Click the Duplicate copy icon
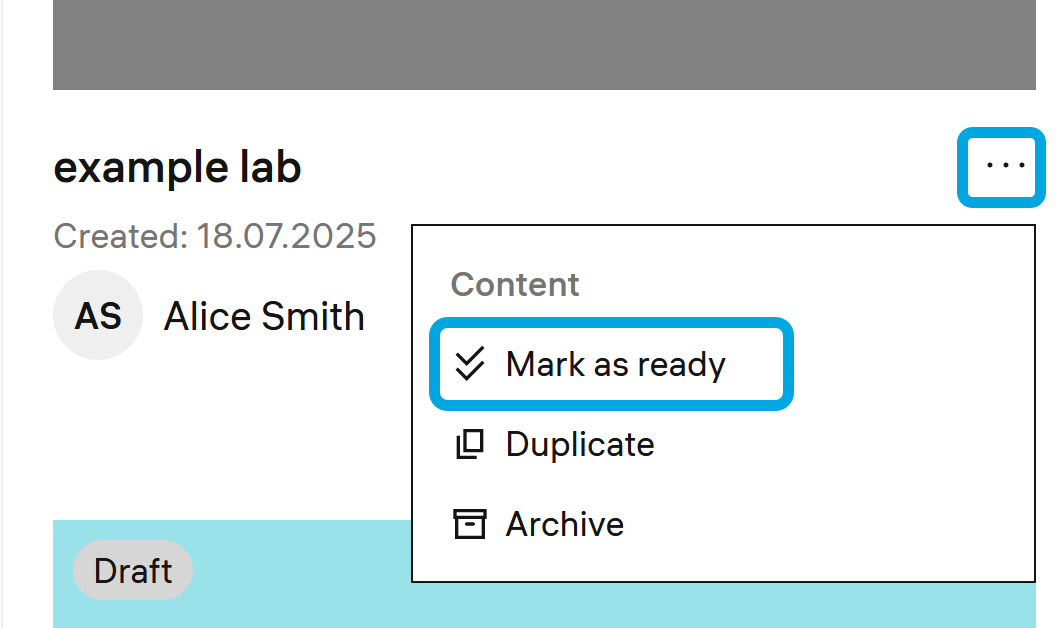1063x628 pixels. [469, 444]
